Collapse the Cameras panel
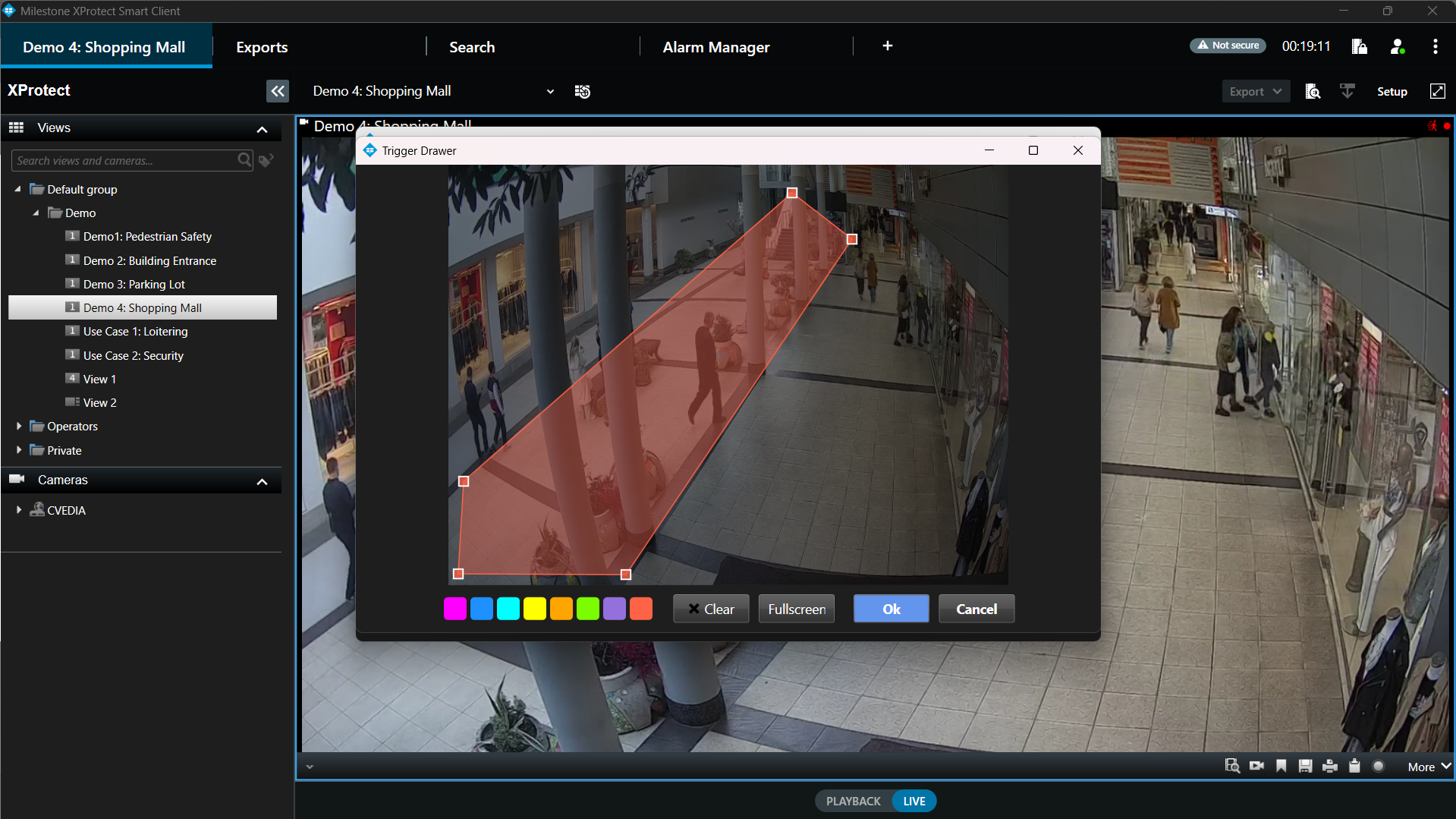The width and height of the screenshot is (1456, 819). point(263,481)
